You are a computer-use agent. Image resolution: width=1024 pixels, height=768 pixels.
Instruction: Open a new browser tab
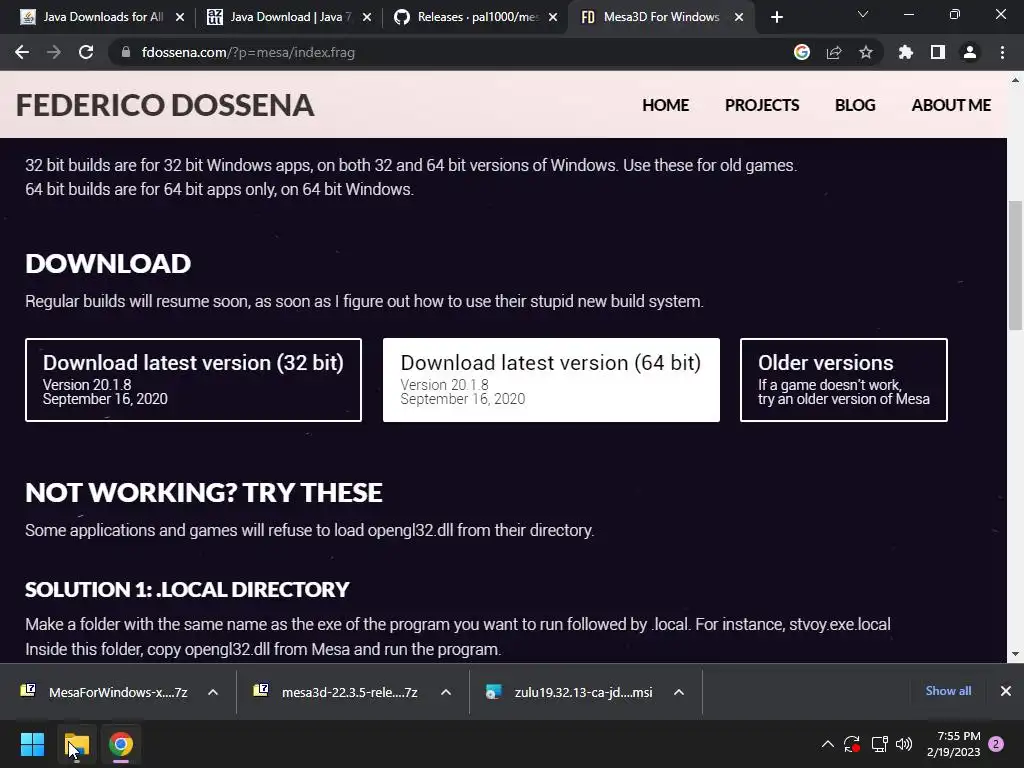click(776, 17)
